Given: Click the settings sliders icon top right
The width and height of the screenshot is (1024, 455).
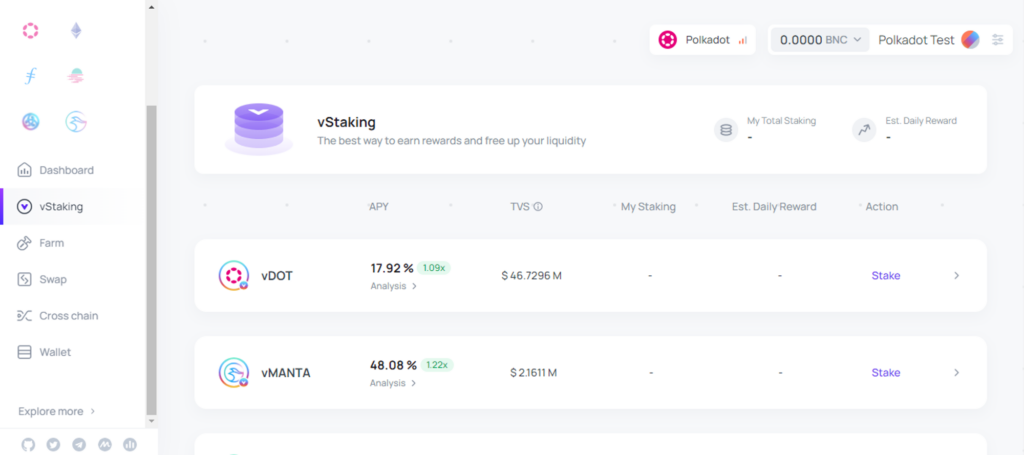Looking at the screenshot, I should click(997, 40).
